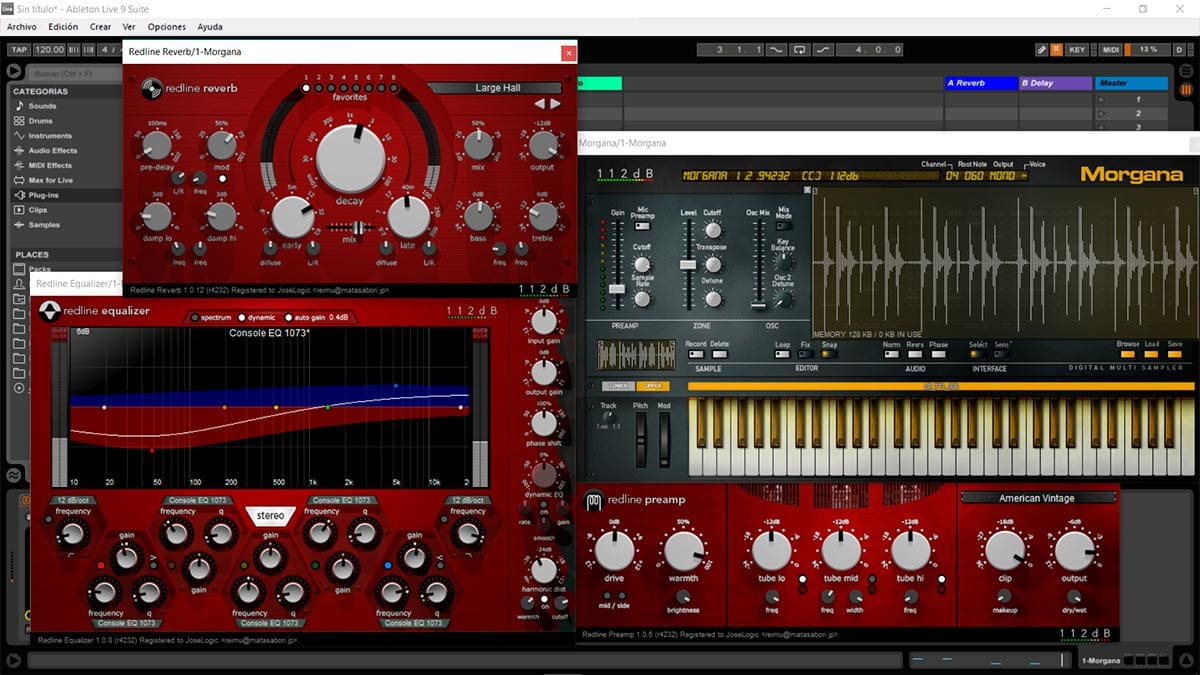Toggle dynamic mode in Redline Equalizer
Screen dimensions: 1200x675
click(x=243, y=317)
